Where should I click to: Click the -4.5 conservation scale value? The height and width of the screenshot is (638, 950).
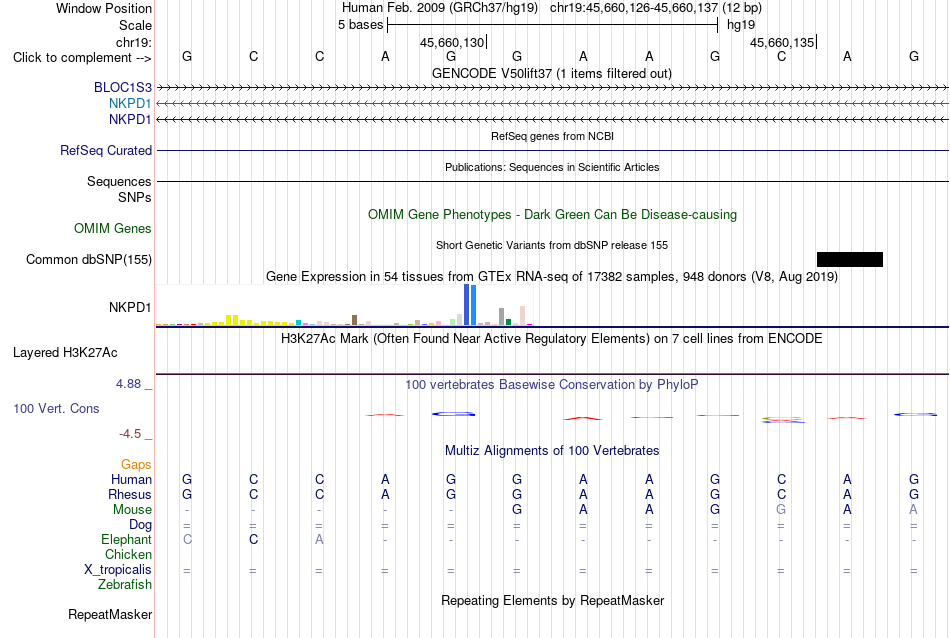click(130, 434)
